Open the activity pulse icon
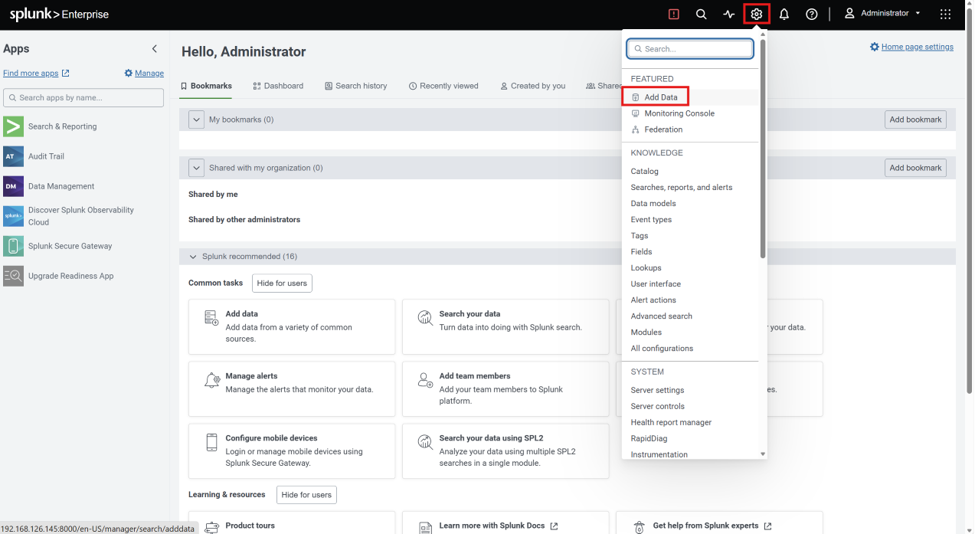 (x=729, y=14)
